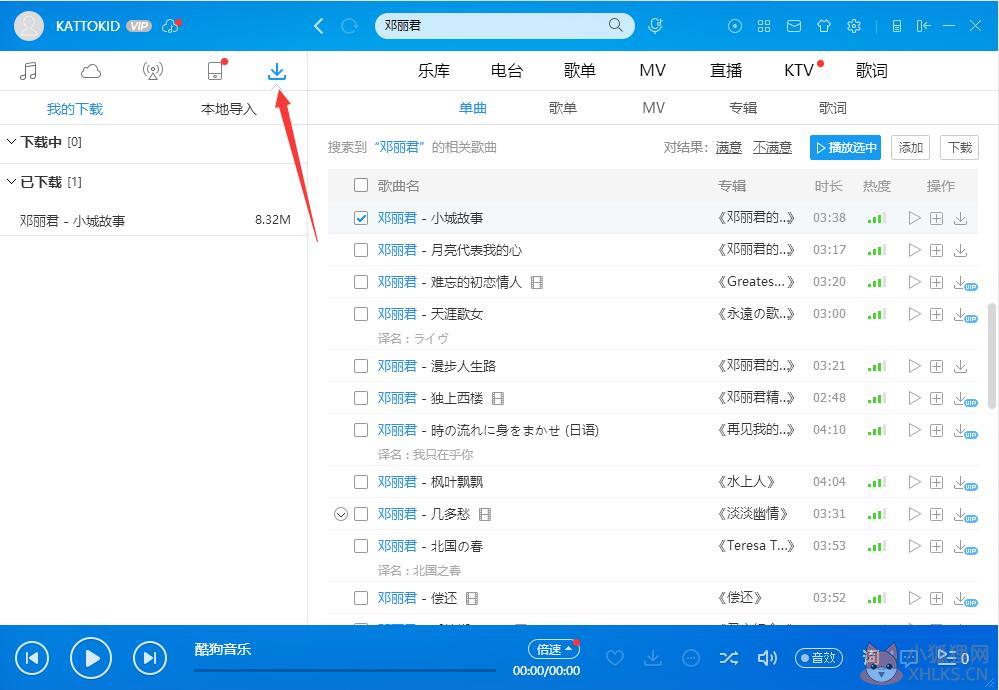Check the 偿还 checkbox
The width and height of the screenshot is (999, 690).
[361, 598]
